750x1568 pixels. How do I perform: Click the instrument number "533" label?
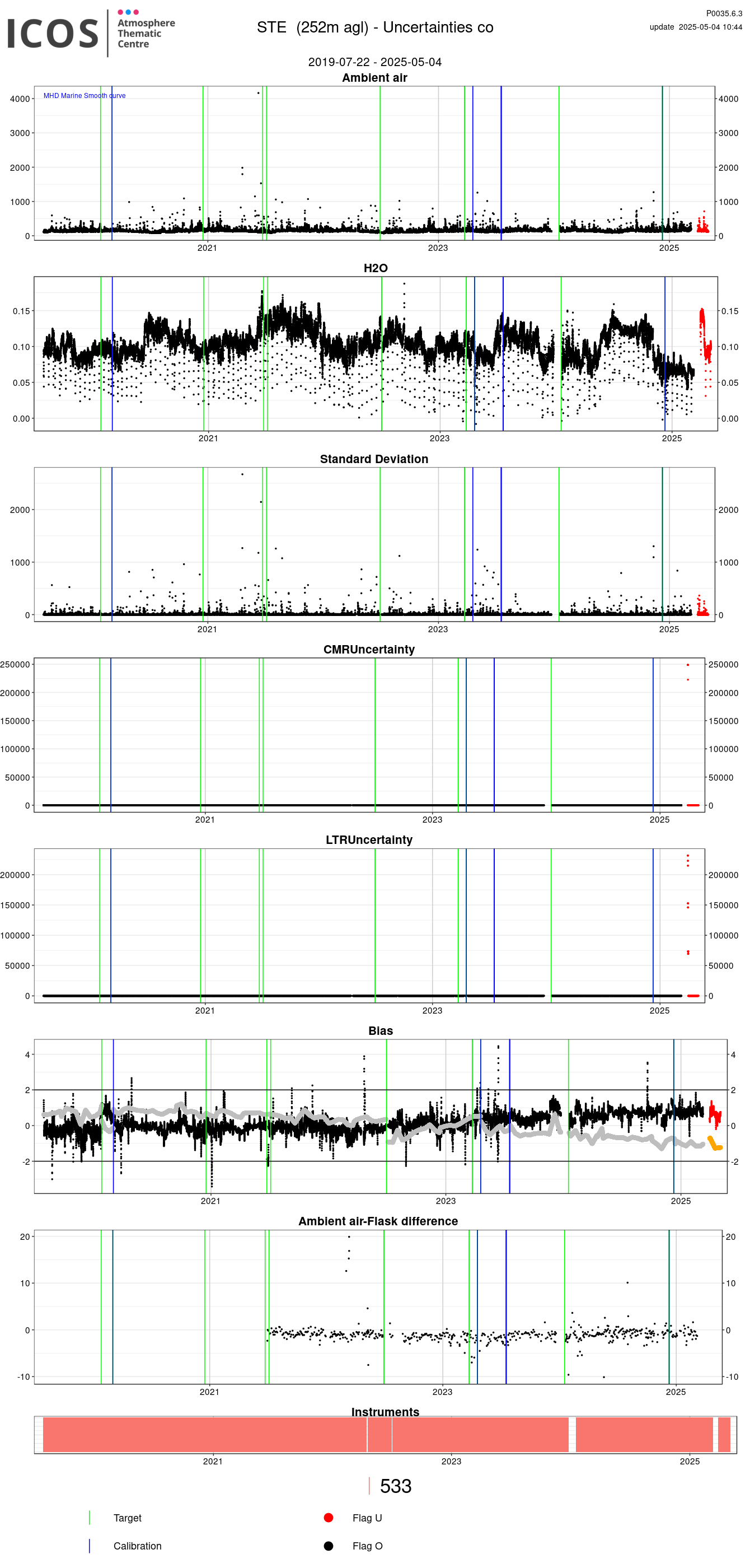click(396, 1486)
